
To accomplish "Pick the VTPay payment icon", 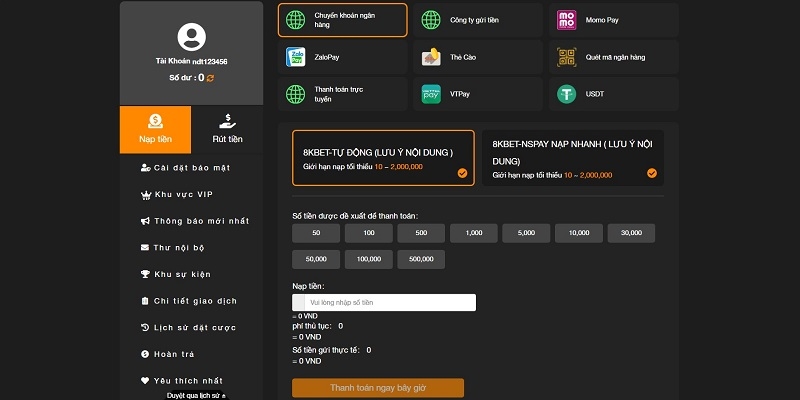I will [431, 95].
